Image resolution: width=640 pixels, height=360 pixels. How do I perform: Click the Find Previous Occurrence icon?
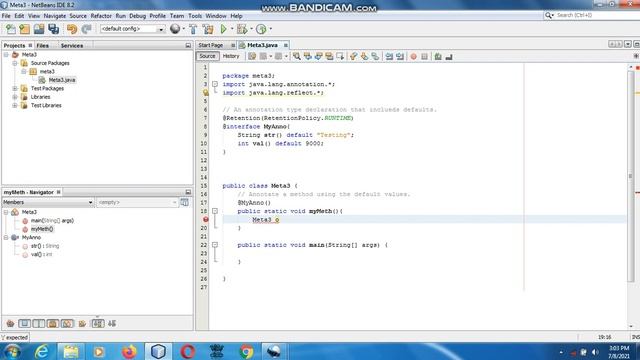308,56
